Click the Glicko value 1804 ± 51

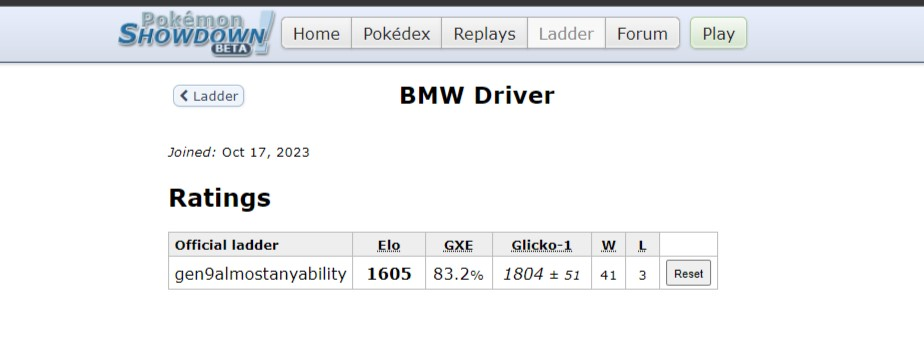tap(542, 274)
